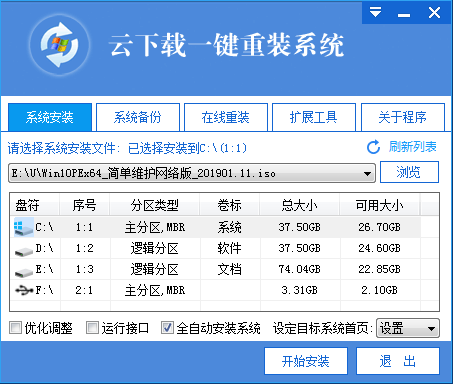Click the 序号 column header

(x=85, y=205)
